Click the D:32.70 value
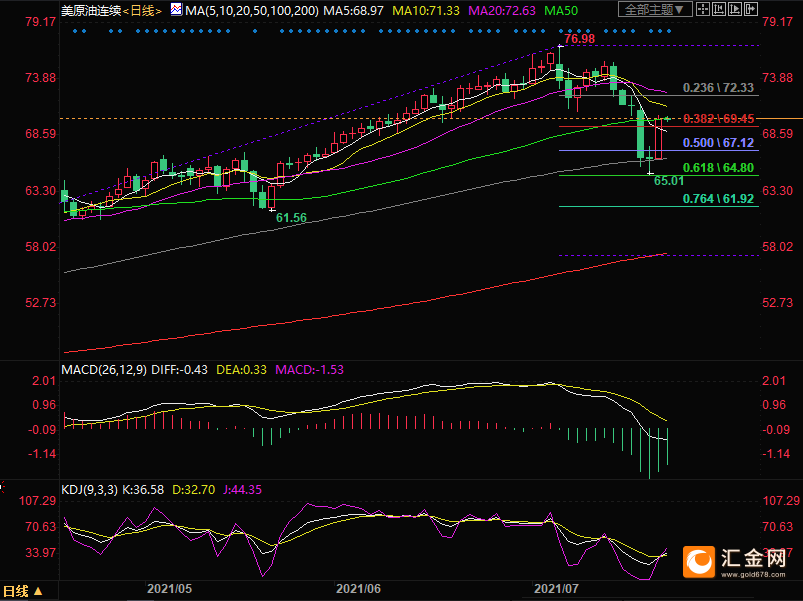 point(193,490)
